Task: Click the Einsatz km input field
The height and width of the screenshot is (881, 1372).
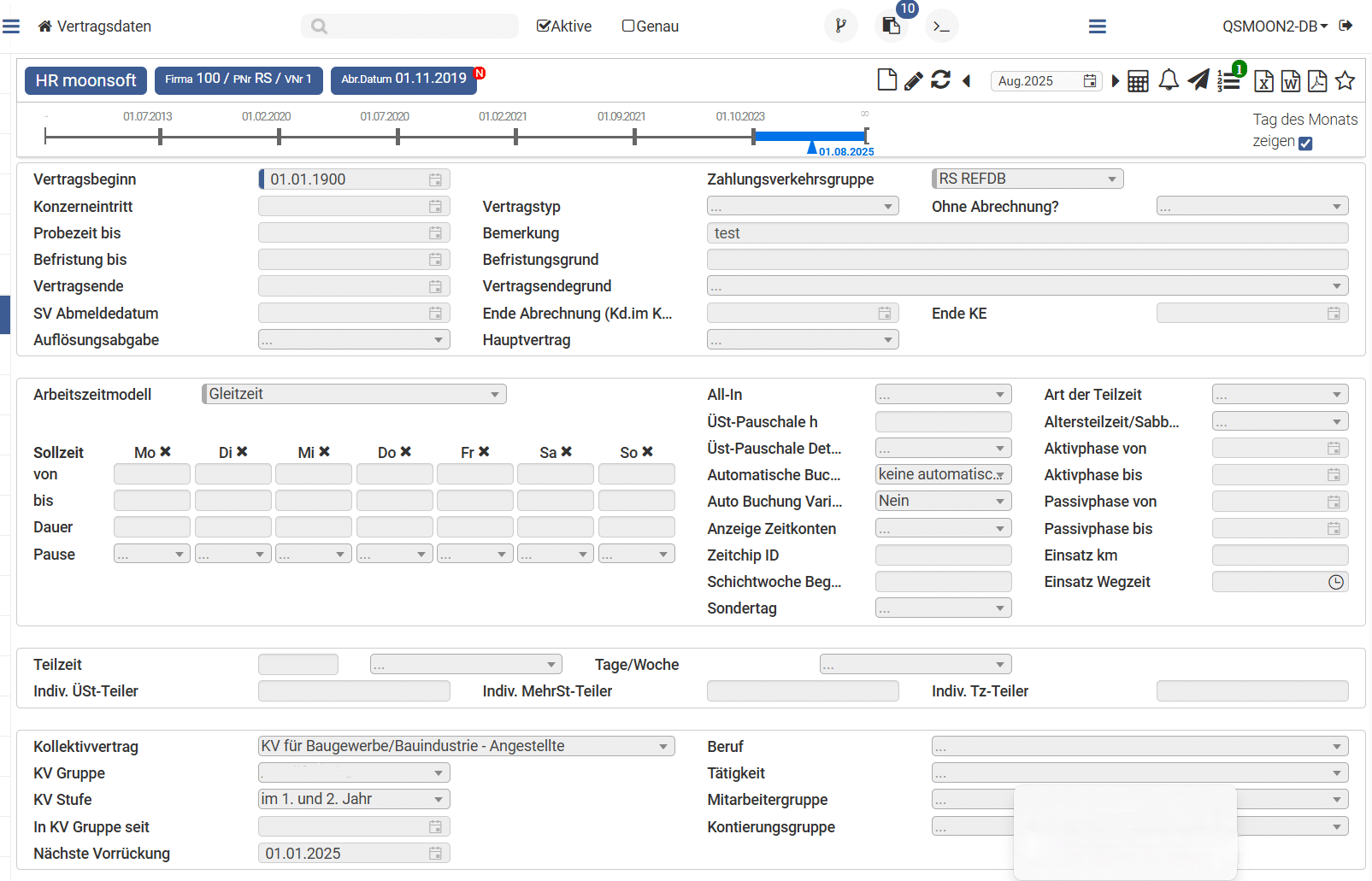Action: pyautogui.click(x=1281, y=555)
